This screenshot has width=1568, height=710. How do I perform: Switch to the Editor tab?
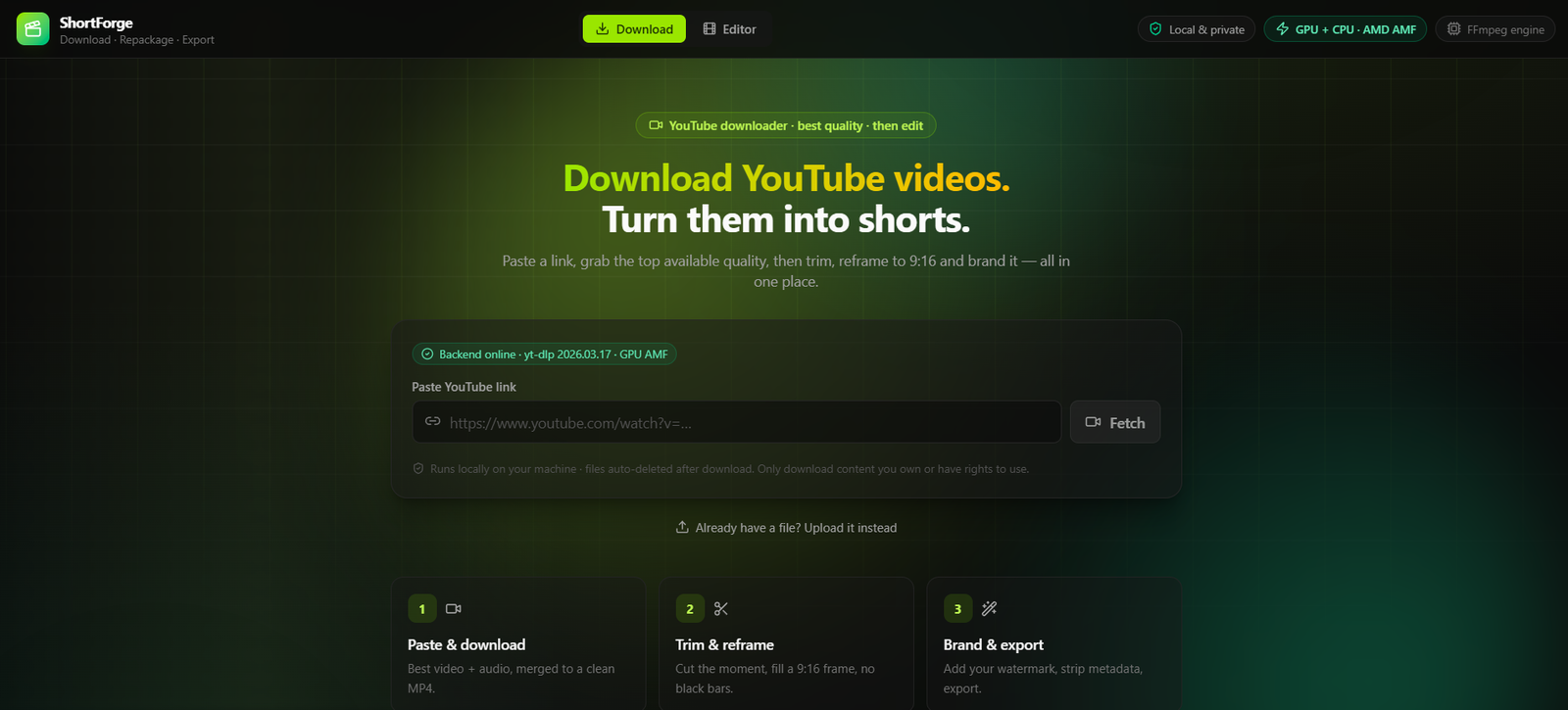tap(729, 29)
